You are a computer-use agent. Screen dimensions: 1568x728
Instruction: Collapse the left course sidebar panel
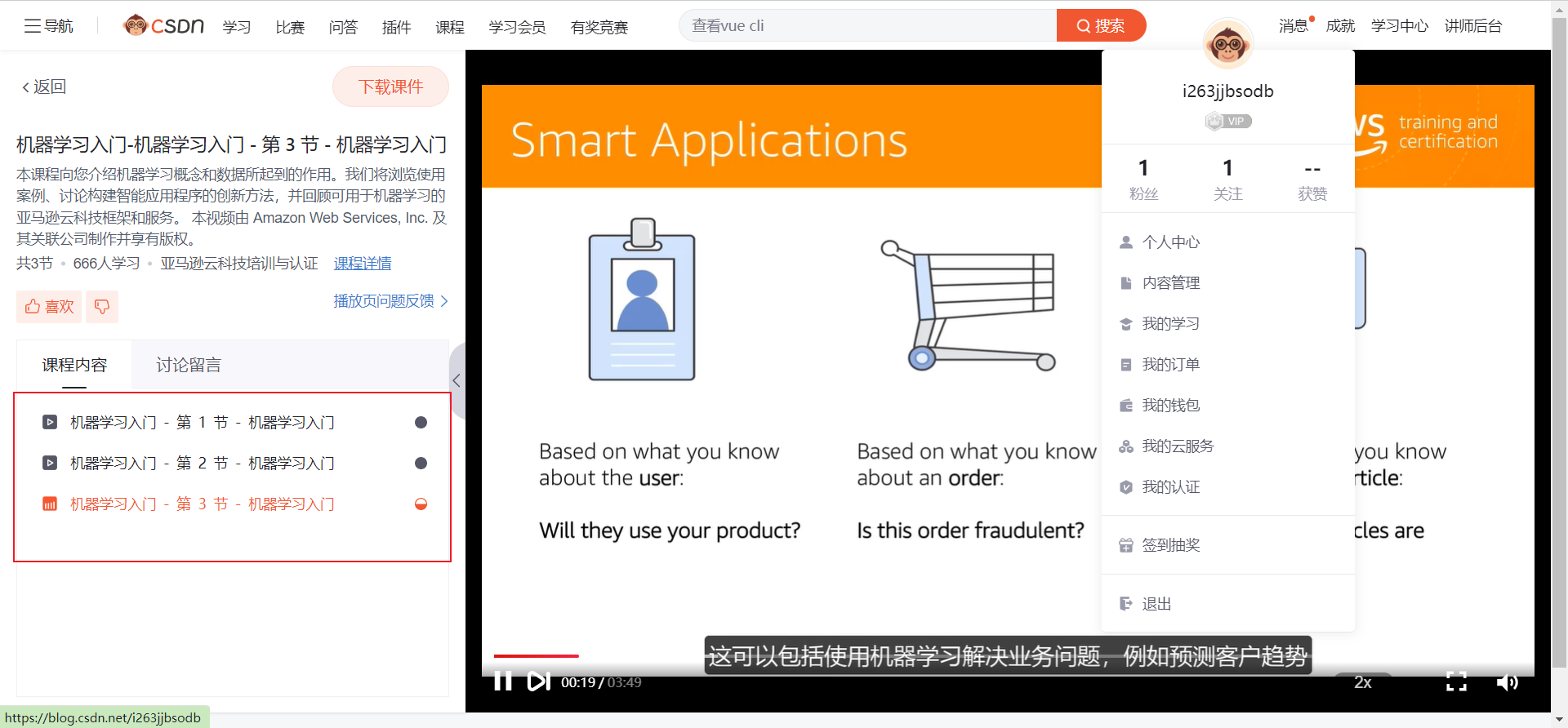tap(457, 380)
